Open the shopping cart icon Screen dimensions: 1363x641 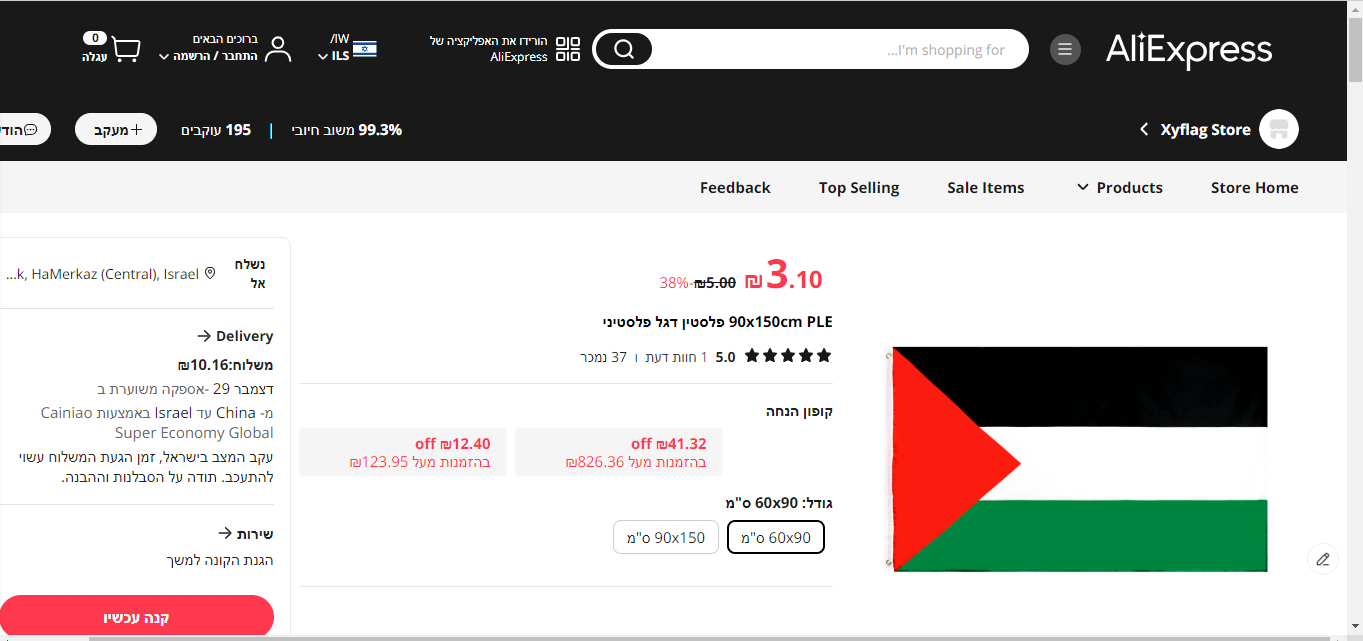(x=126, y=50)
